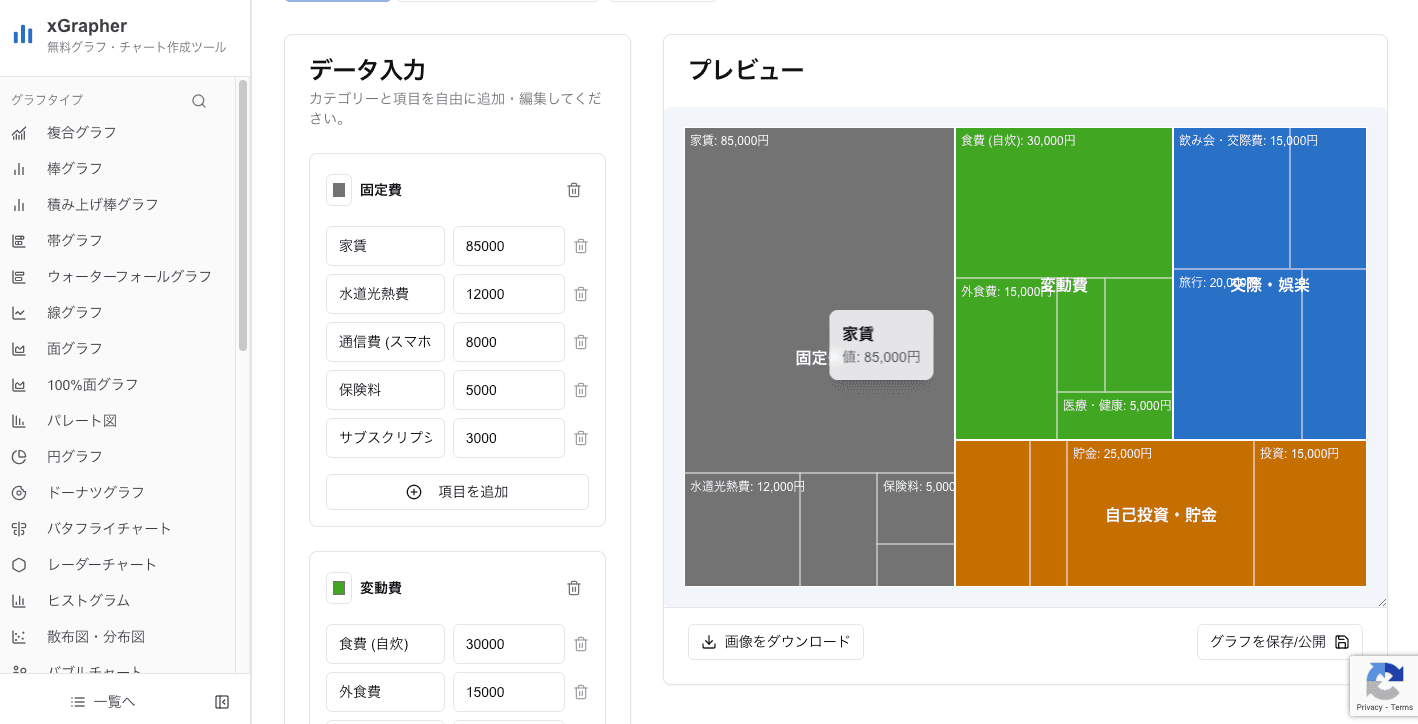Open the green 変動費 color swatch
This screenshot has height=724, width=1418.
pos(339,588)
